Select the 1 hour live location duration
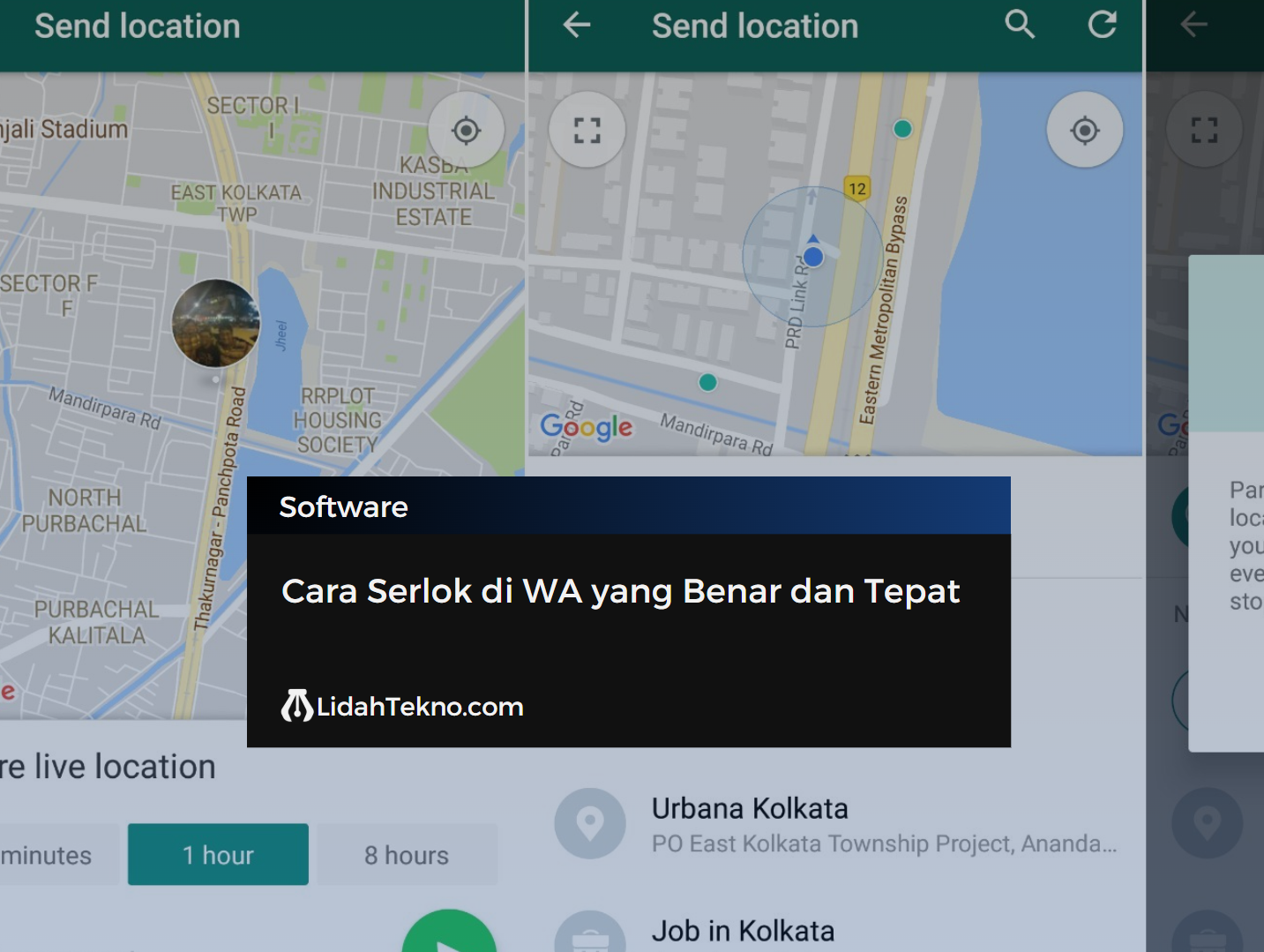This screenshot has width=1264, height=952. [x=218, y=855]
